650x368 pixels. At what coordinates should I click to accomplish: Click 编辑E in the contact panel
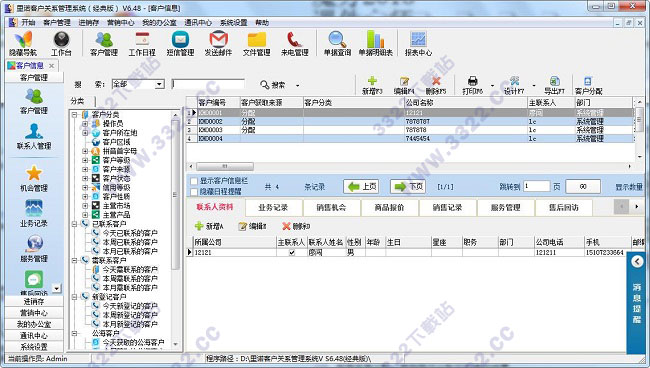252,226
